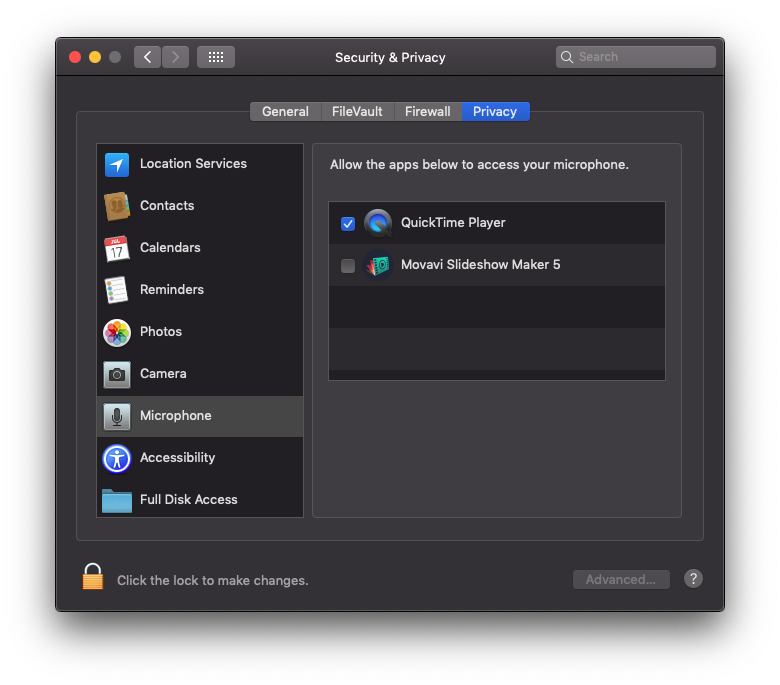Click the lock icon to make changes
This screenshot has height=685, width=780.
pos(93,577)
